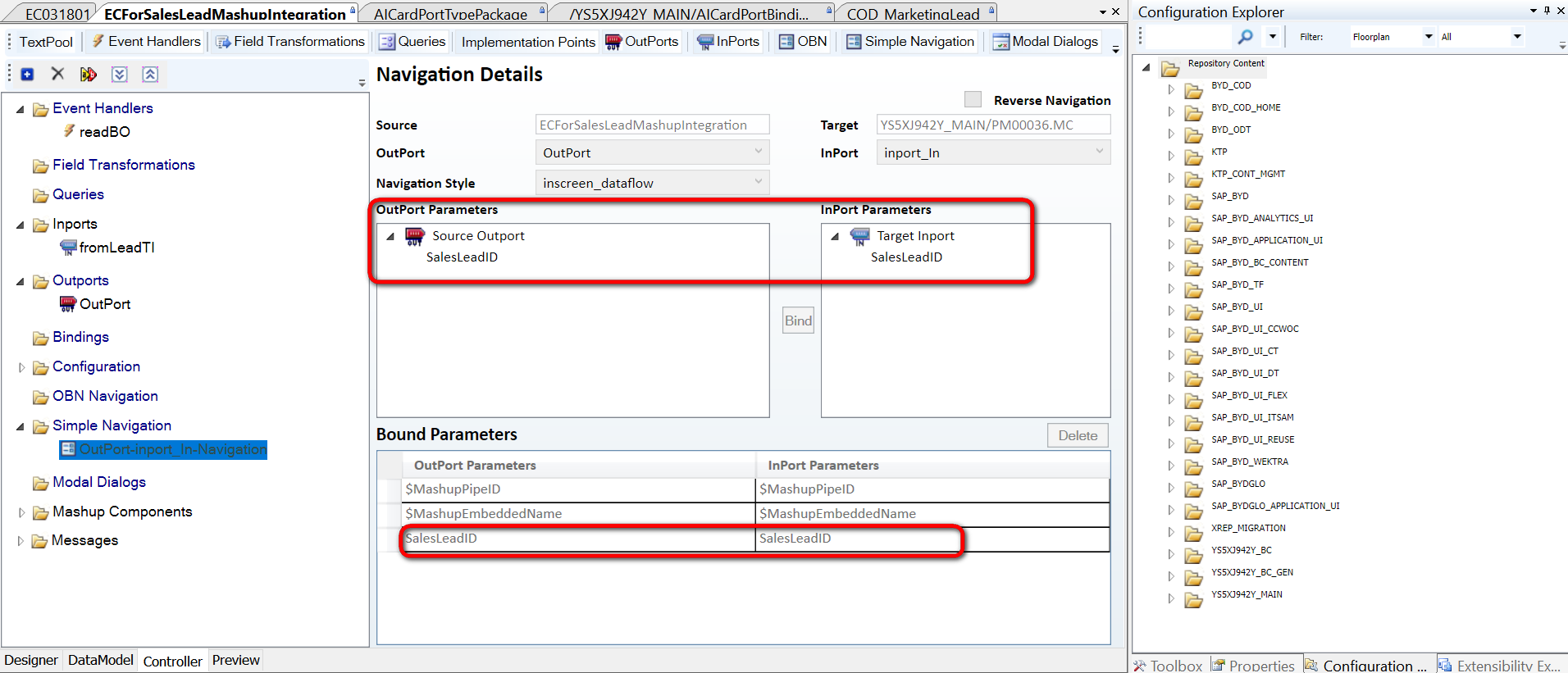This screenshot has width=1568, height=673.
Task: Select the OBN Navigation folder in tree
Action: (105, 396)
